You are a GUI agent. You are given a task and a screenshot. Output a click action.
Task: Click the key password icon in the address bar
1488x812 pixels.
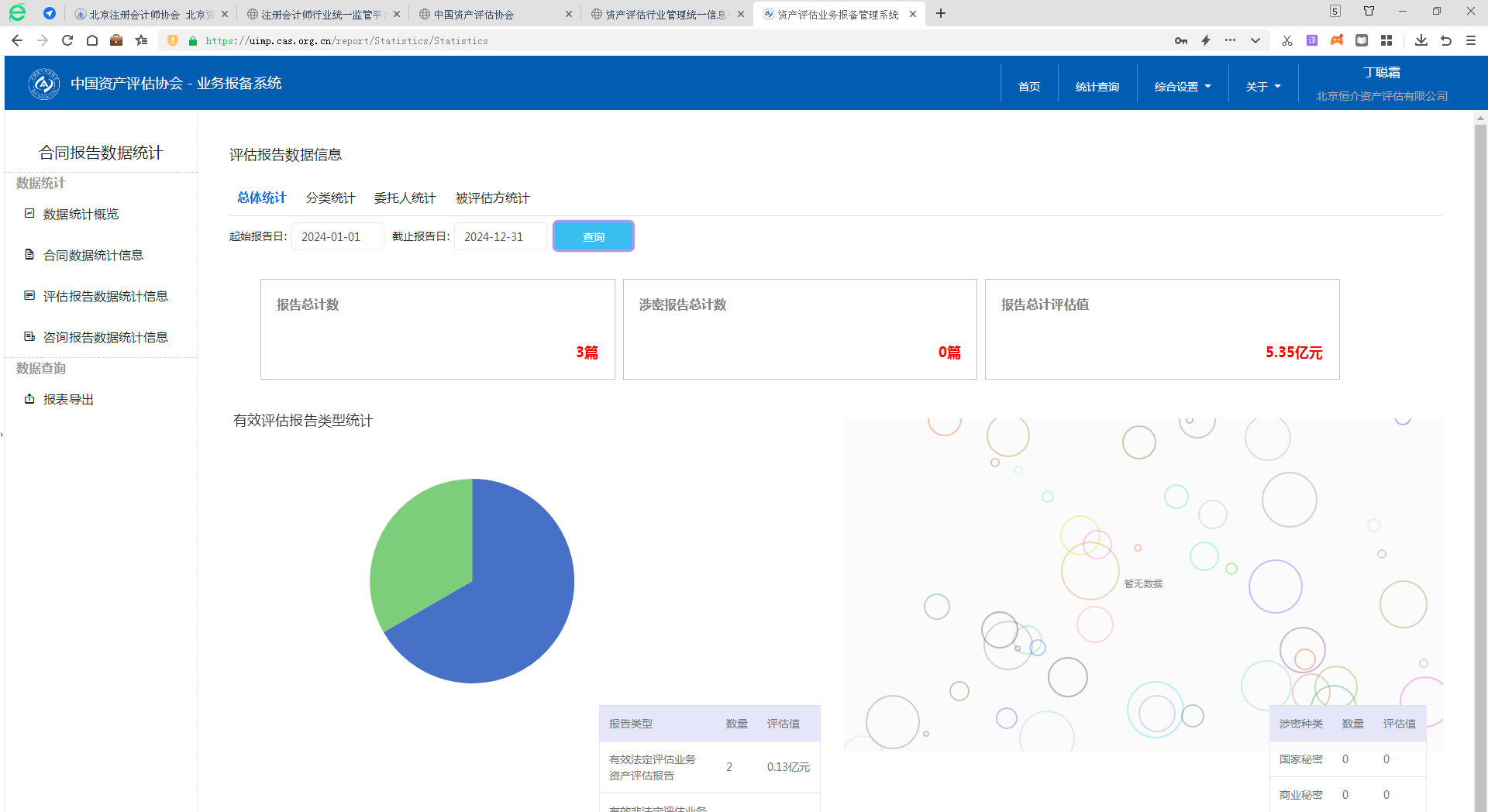tap(1180, 40)
